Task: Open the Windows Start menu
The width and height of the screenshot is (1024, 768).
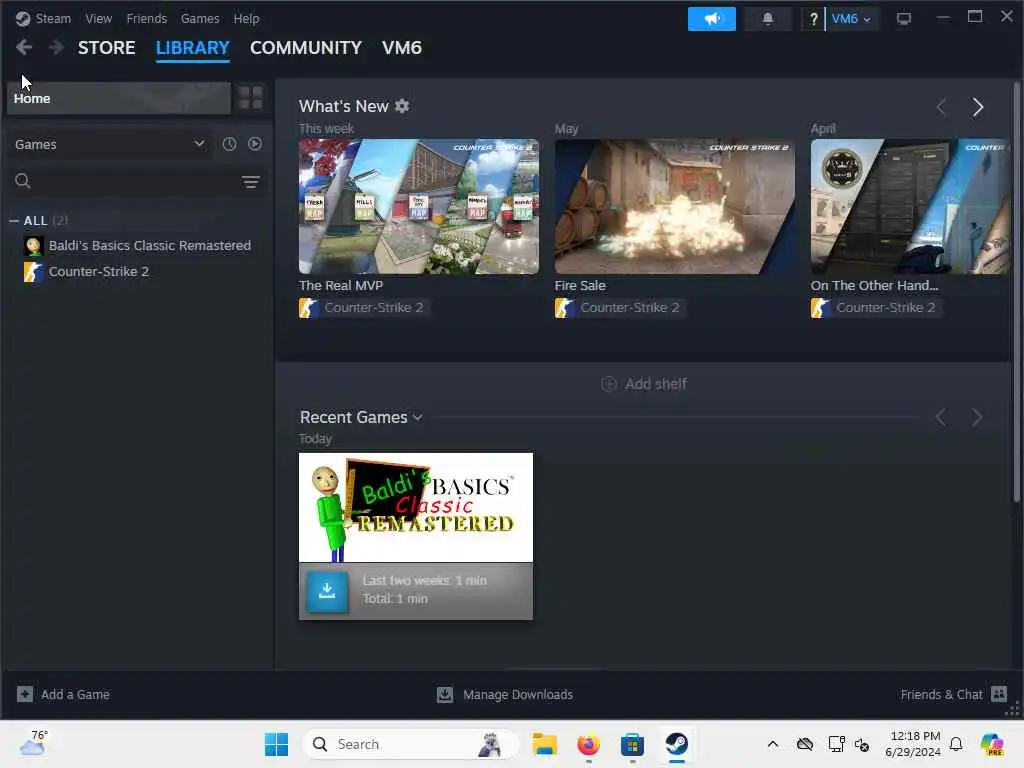Action: coord(276,744)
